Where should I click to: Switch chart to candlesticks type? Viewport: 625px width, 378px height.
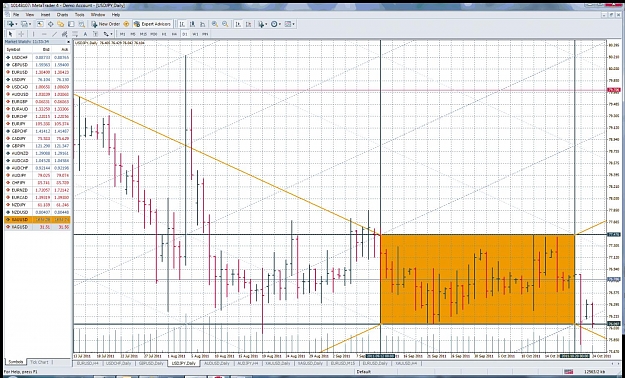(x=192, y=24)
